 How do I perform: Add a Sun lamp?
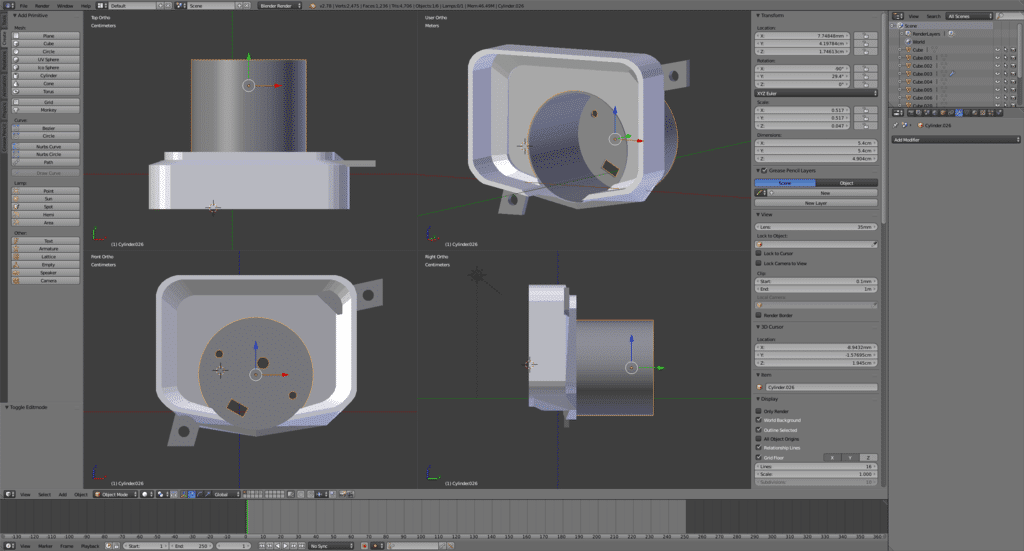pyautogui.click(x=48, y=199)
